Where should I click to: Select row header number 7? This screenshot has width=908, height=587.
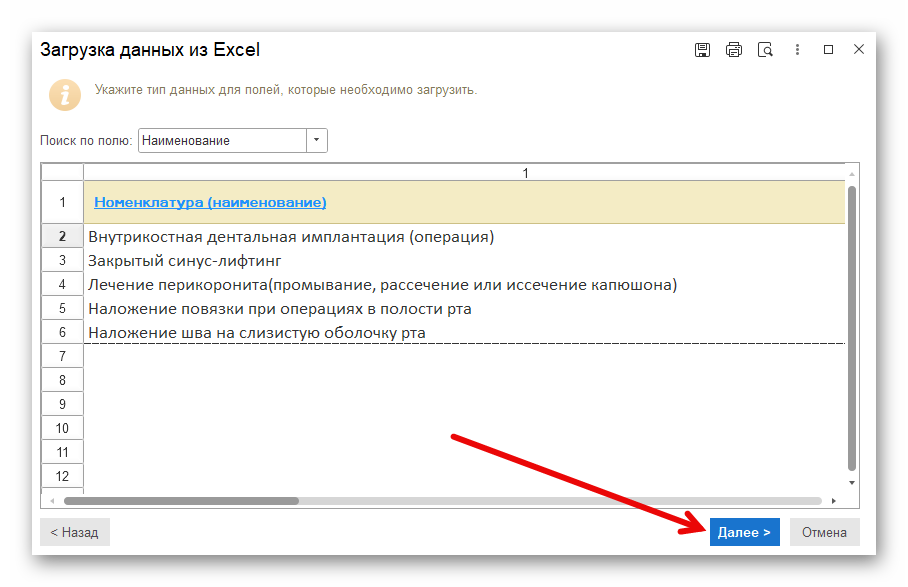coord(63,356)
